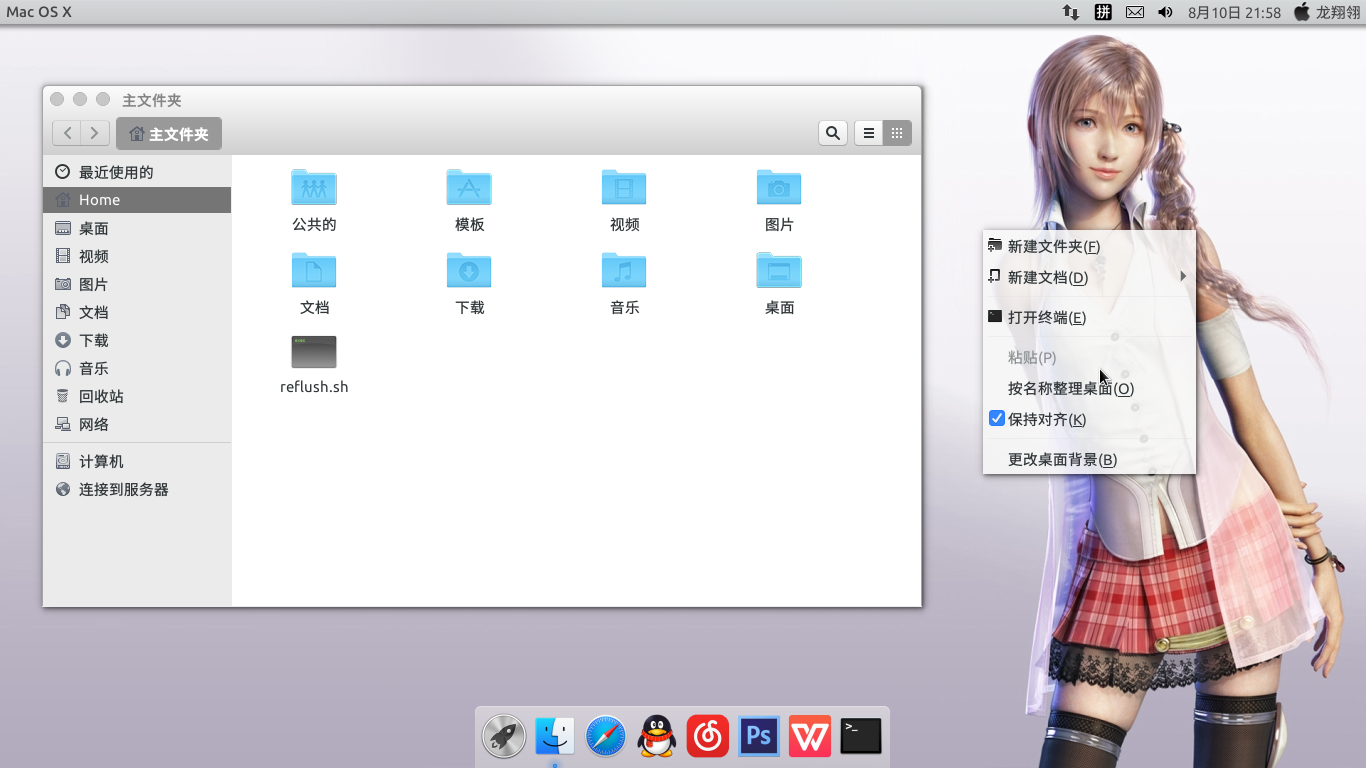Open the 图片 folder in file grid

click(779, 188)
